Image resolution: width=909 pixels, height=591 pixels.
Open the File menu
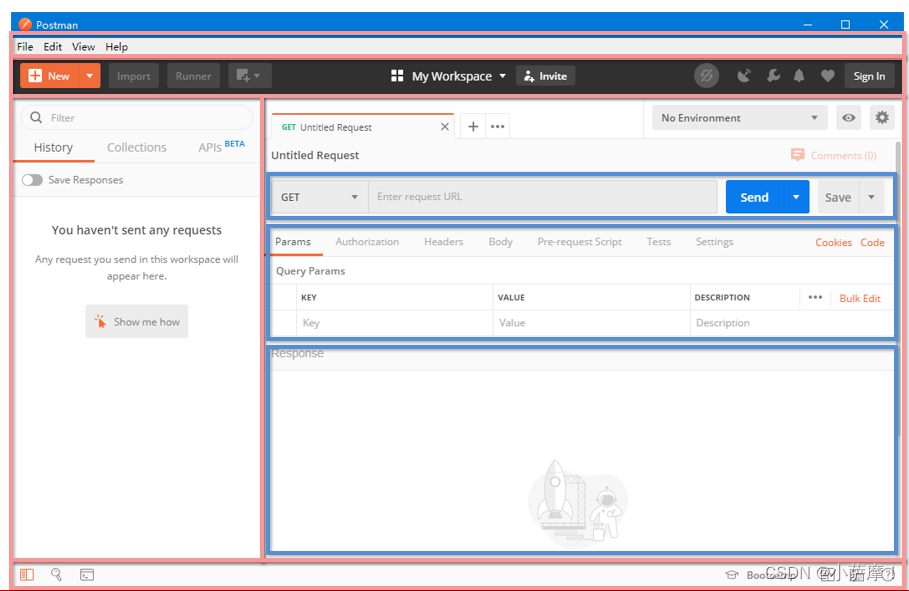[x=25, y=47]
